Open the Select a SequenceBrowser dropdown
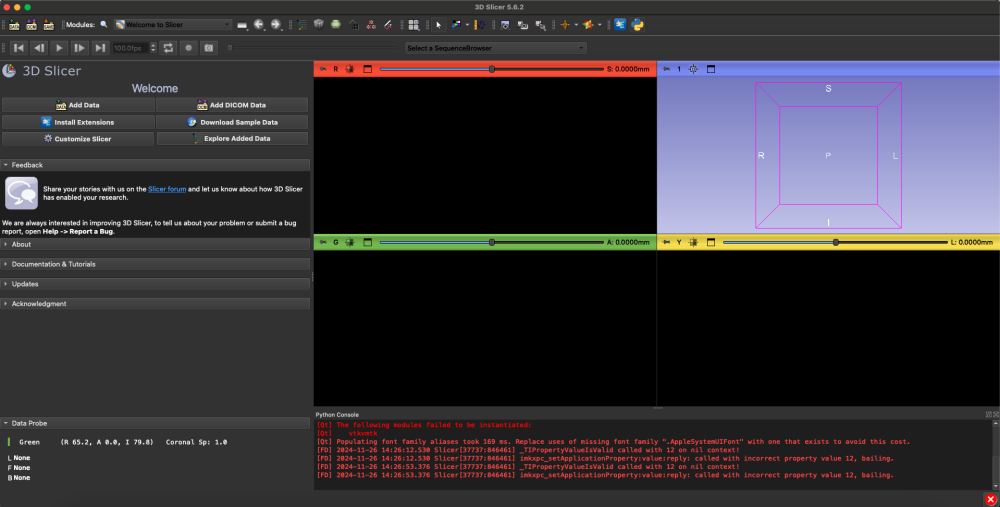The image size is (1000, 507). point(495,48)
